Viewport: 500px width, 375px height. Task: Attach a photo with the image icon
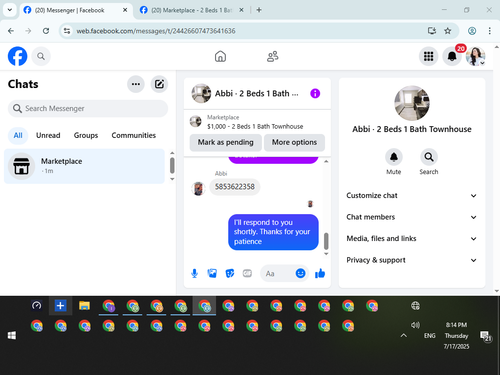click(x=212, y=273)
